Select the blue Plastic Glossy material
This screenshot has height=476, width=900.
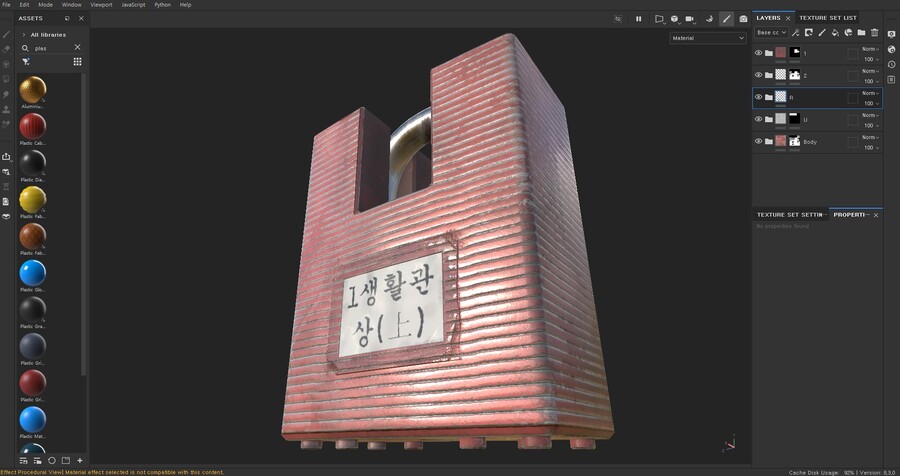pos(33,273)
